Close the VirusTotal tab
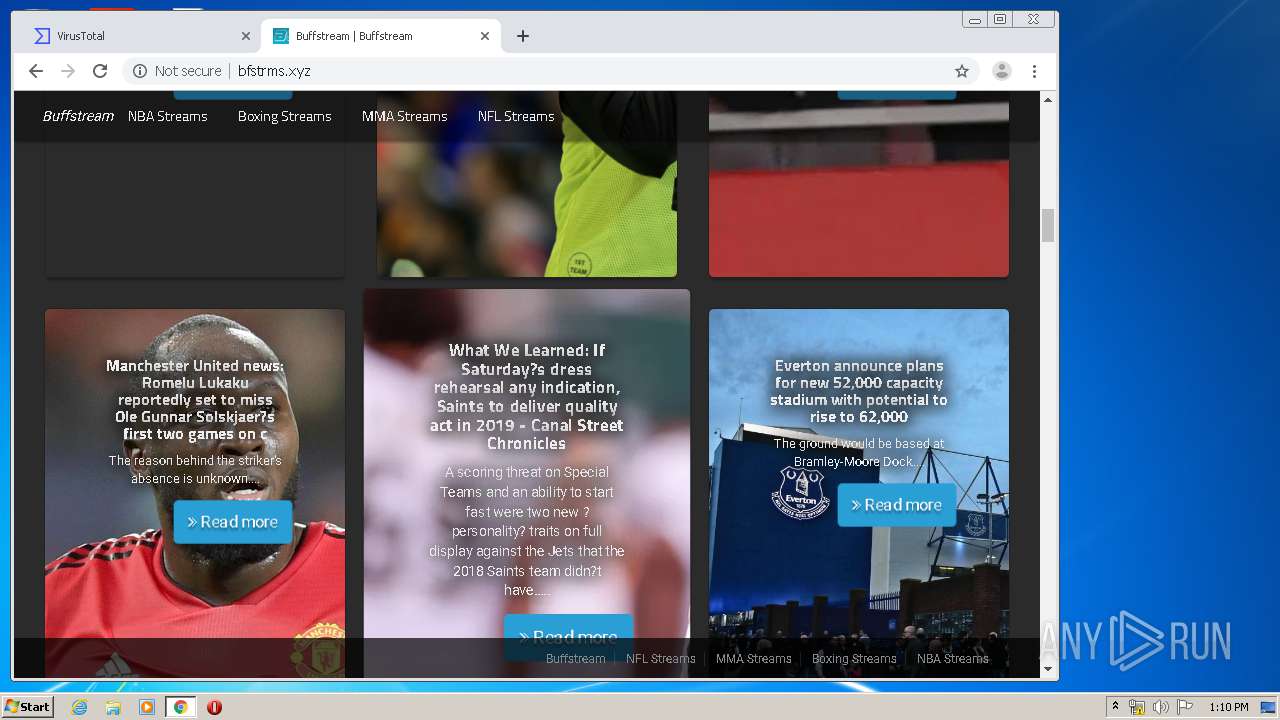This screenshot has width=1280, height=720. [x=246, y=36]
